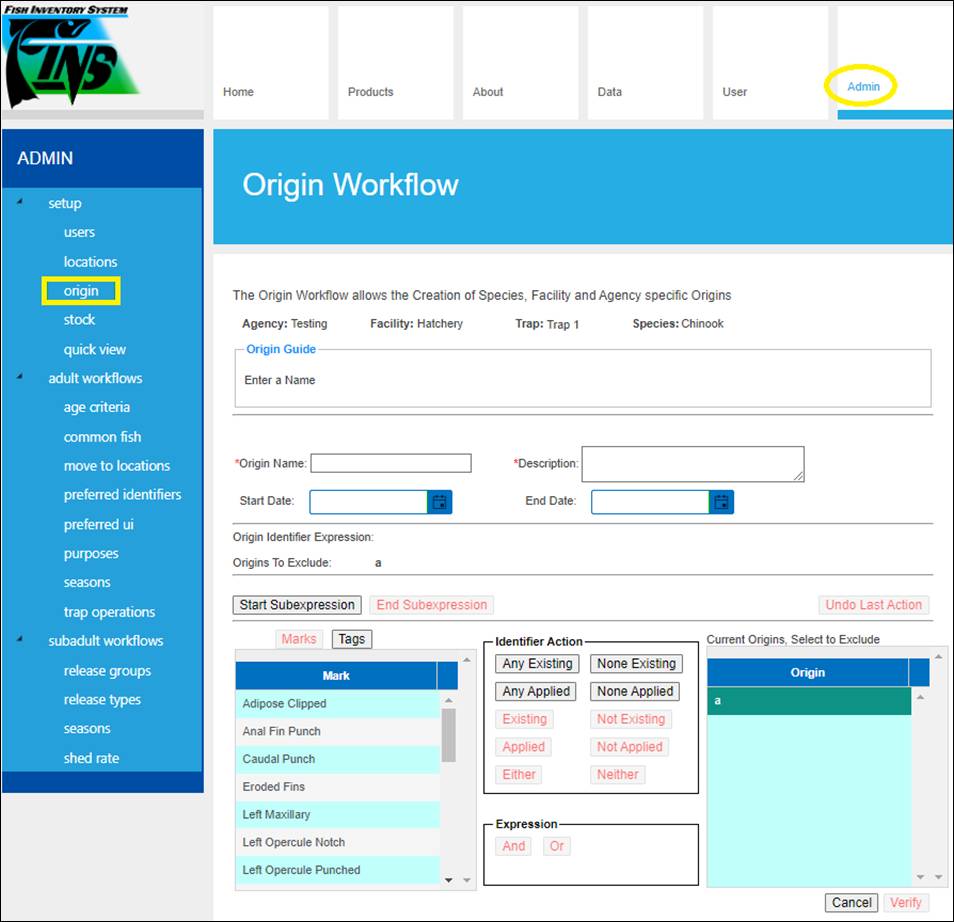The height and width of the screenshot is (922, 954).
Task: Collapse the setup tree section
Action: coord(21,203)
